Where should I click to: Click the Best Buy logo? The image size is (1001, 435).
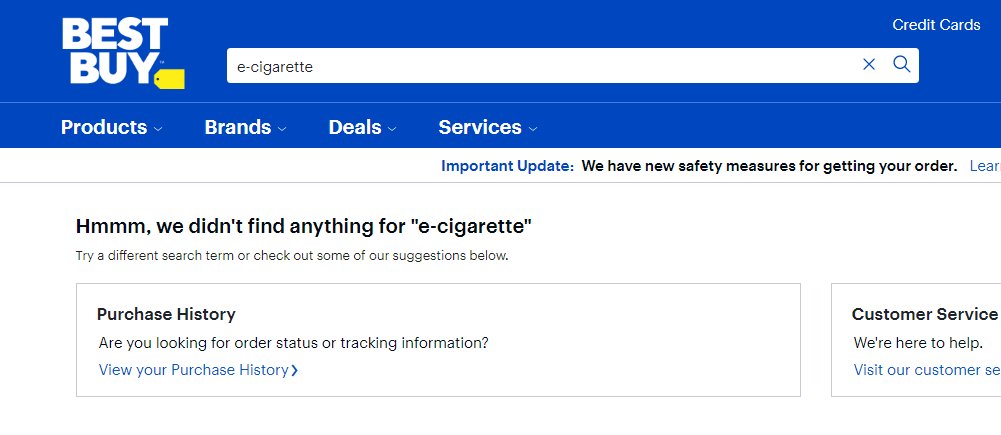[x=113, y=50]
